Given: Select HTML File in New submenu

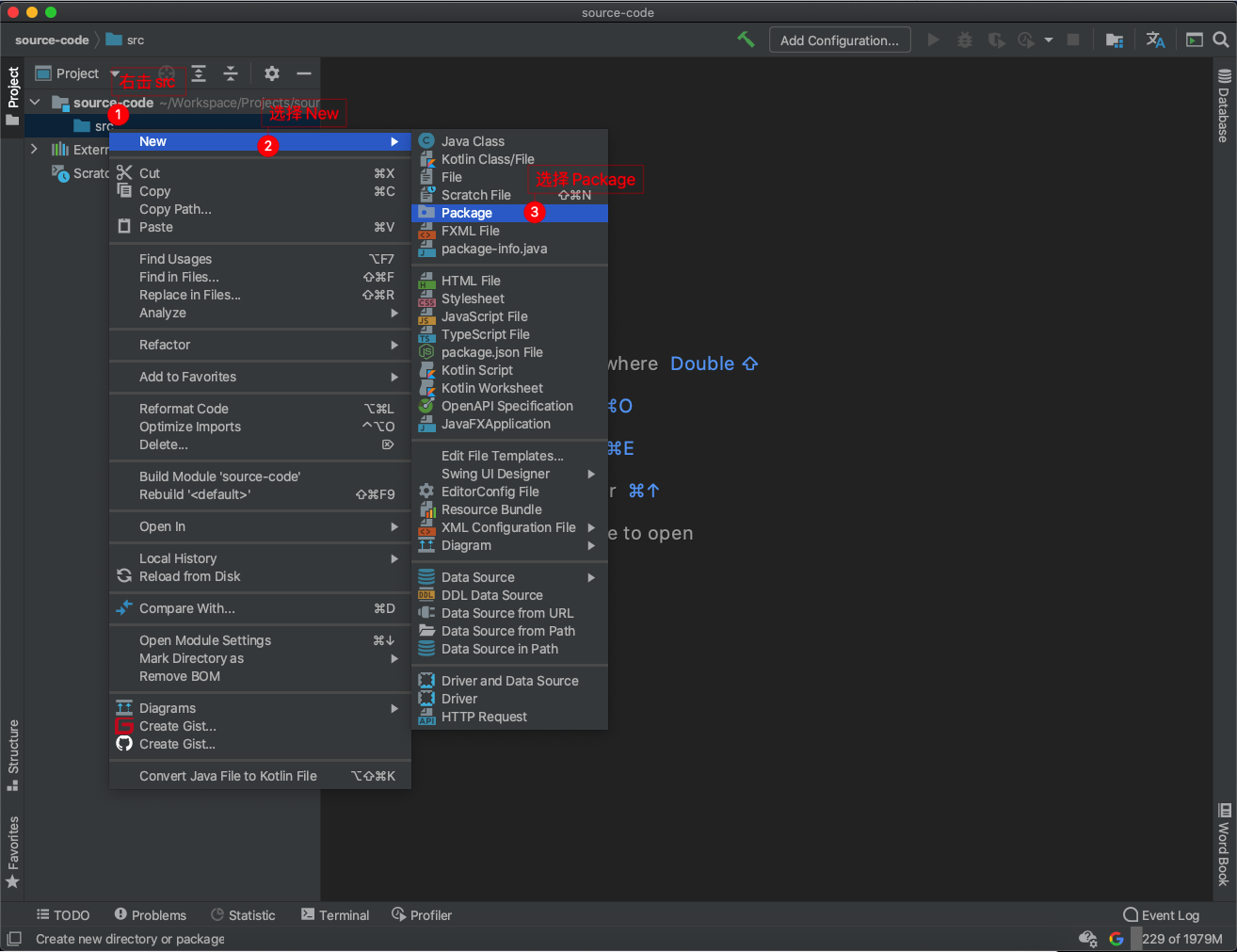Looking at the screenshot, I should point(510,281).
